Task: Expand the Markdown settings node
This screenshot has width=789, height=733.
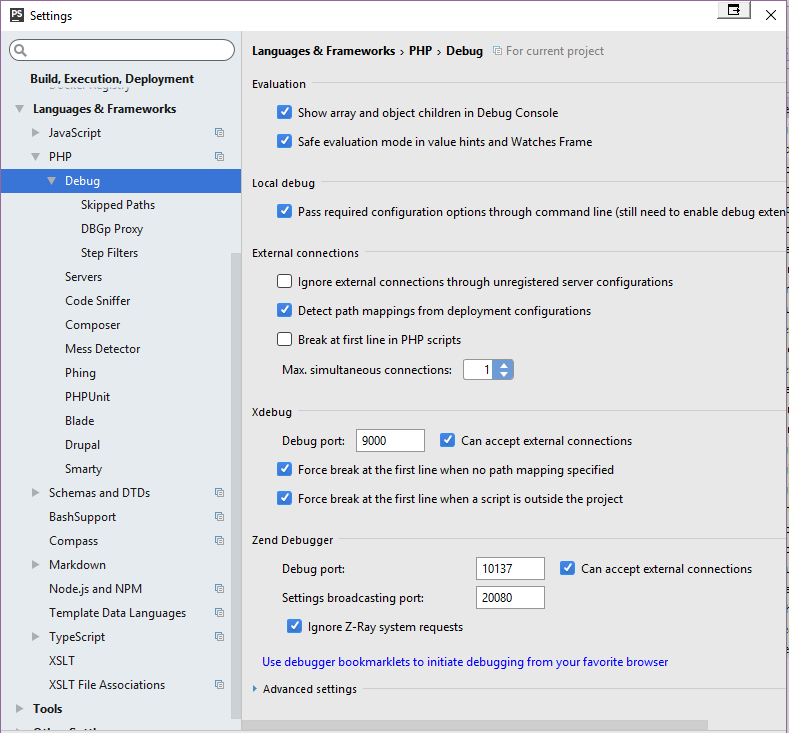Action: point(36,565)
